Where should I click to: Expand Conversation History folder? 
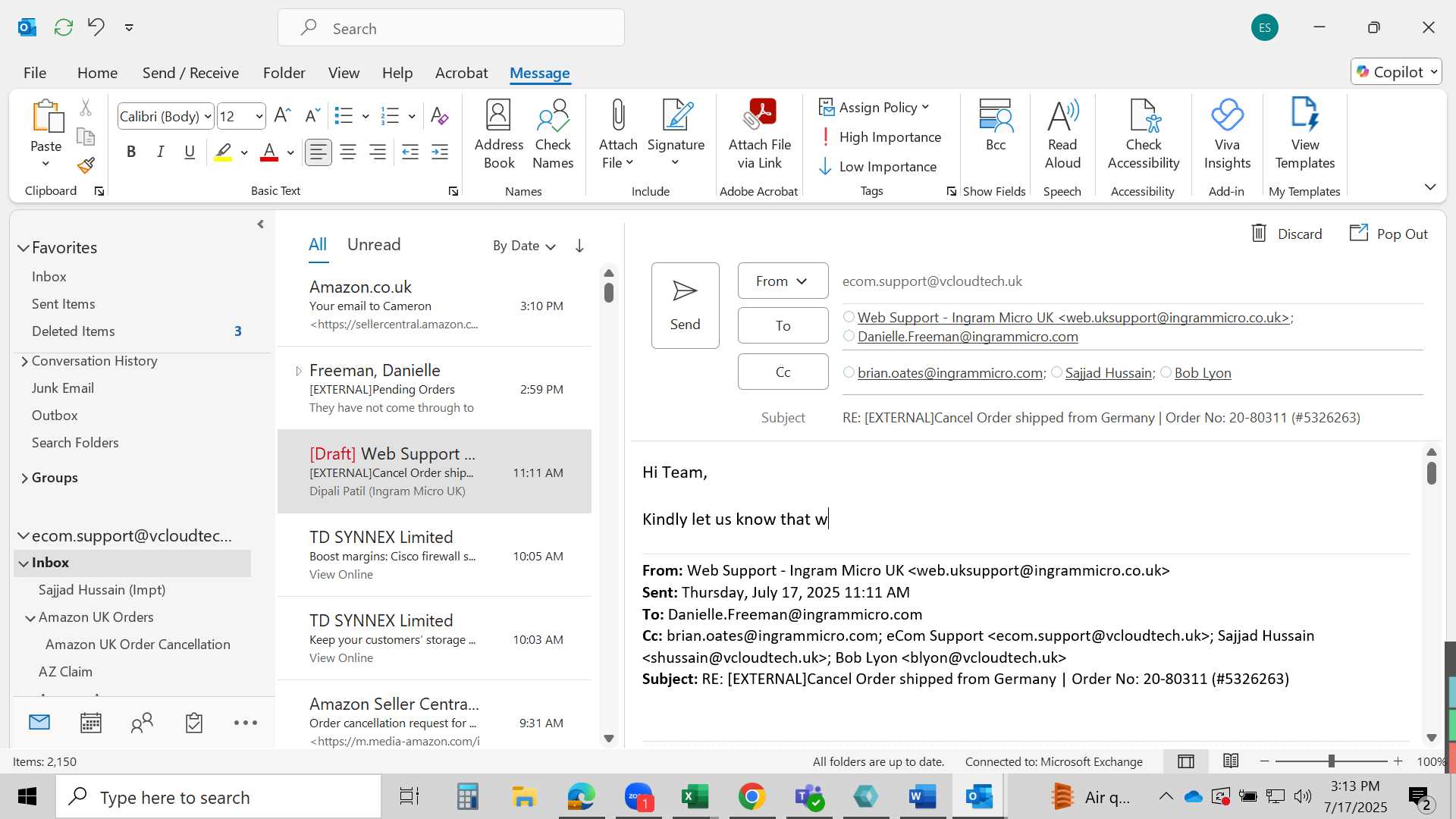[24, 362]
